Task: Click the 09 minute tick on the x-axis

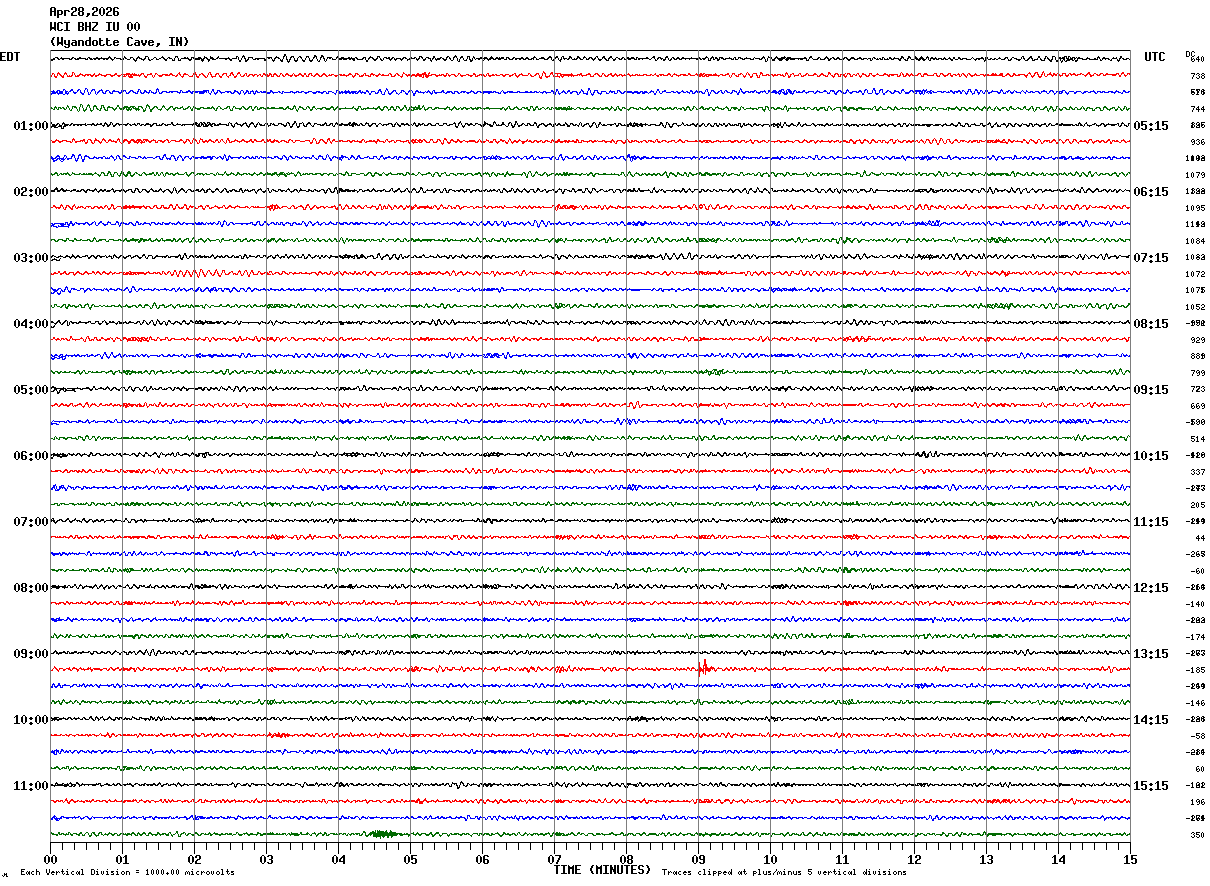Action: click(699, 859)
